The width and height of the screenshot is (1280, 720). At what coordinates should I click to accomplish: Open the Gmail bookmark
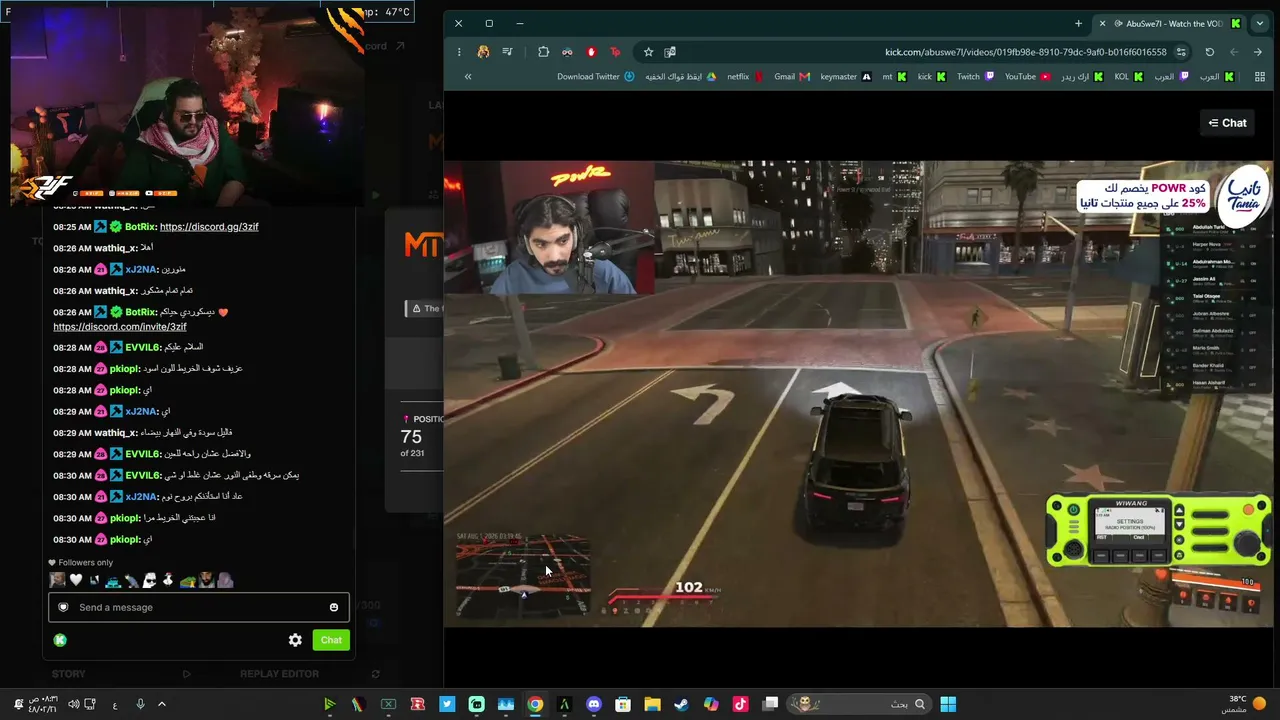click(791, 77)
